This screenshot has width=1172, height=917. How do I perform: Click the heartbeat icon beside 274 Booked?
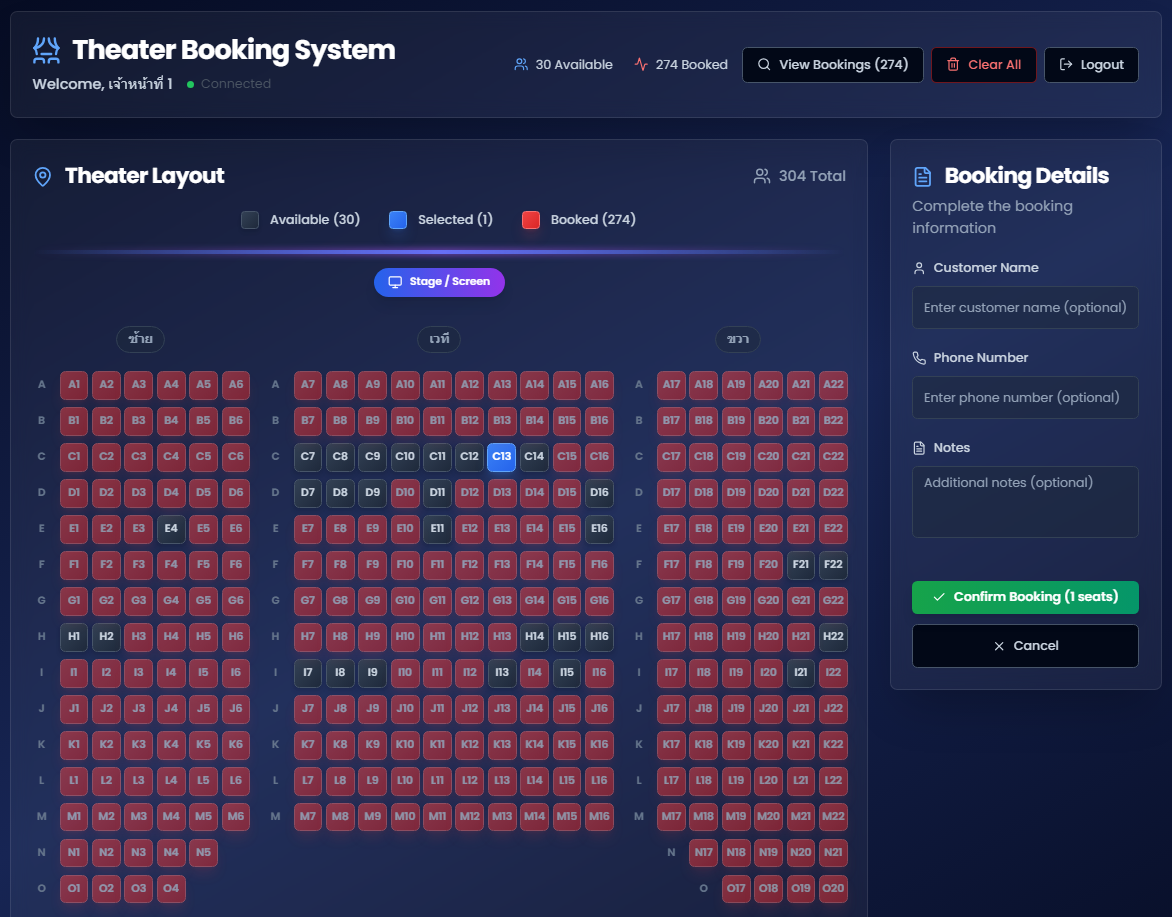coord(639,63)
